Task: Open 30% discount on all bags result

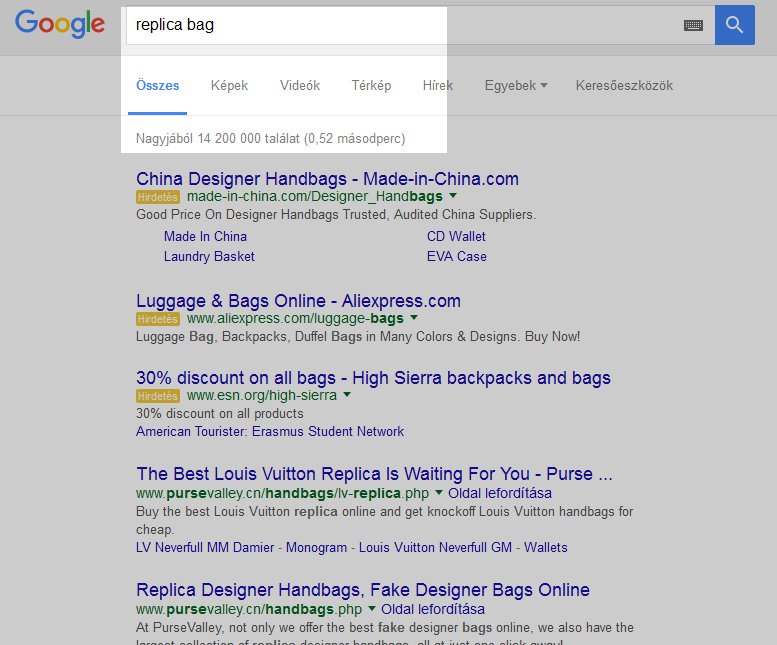Action: point(373,378)
